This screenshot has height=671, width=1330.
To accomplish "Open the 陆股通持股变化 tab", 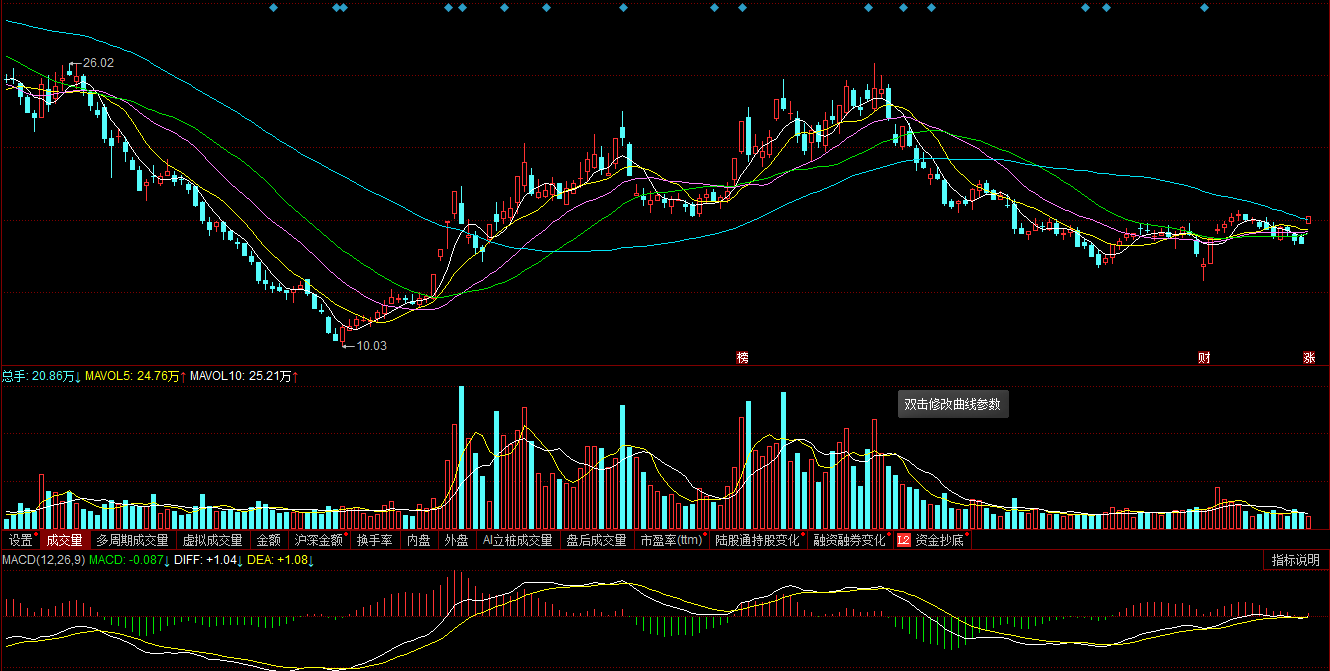I will (757, 540).
